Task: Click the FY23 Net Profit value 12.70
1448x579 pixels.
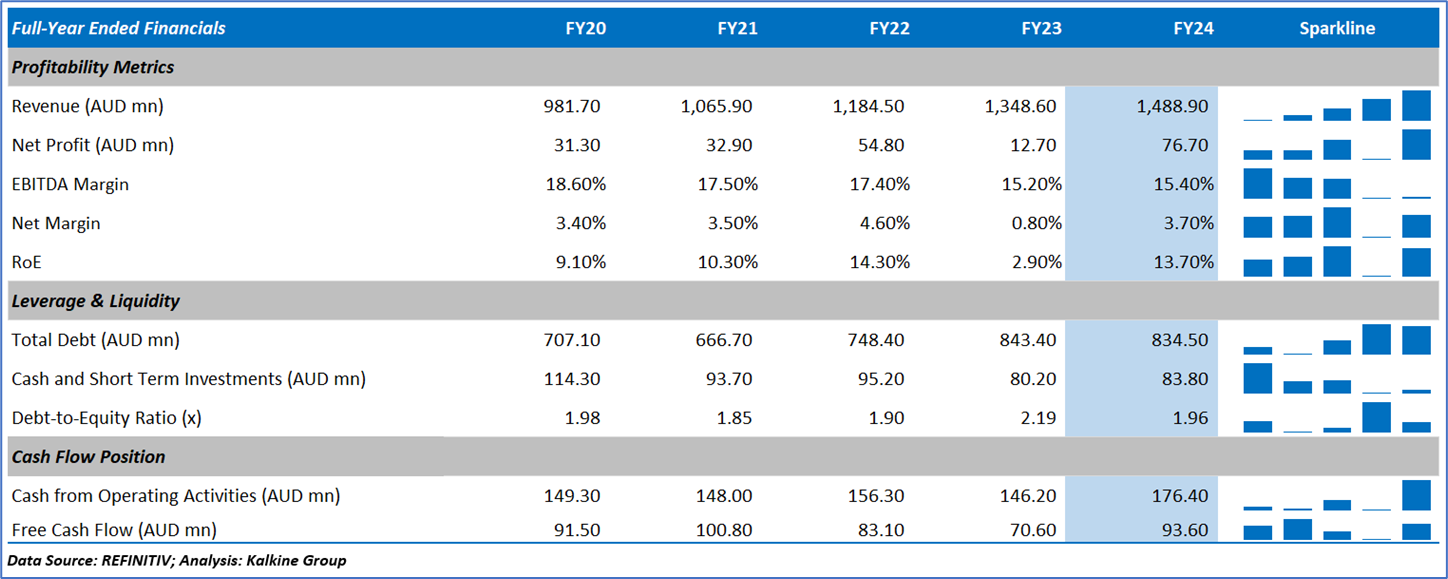Action: pos(1032,145)
